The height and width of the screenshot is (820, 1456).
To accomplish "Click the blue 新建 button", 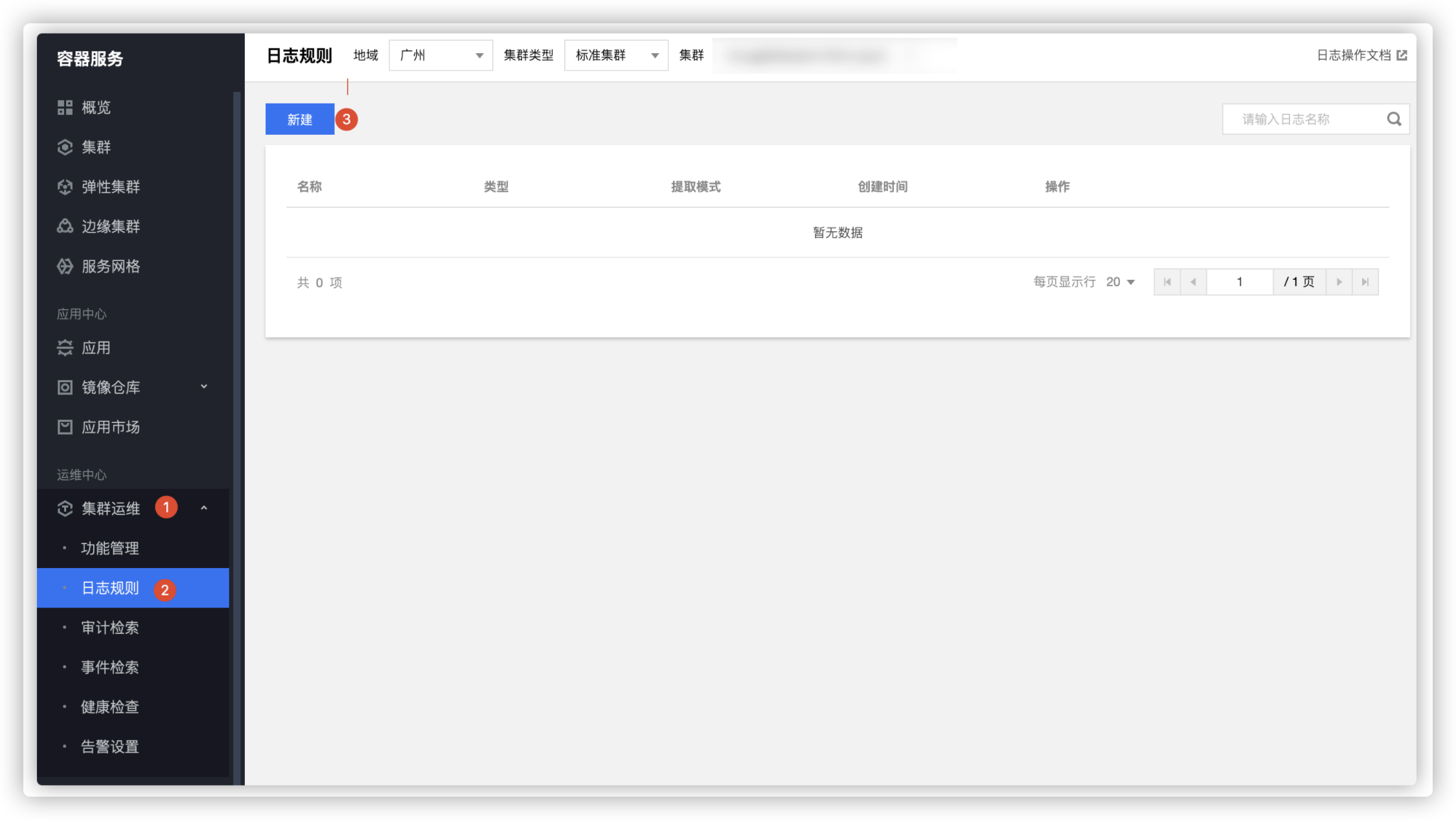I will point(300,119).
